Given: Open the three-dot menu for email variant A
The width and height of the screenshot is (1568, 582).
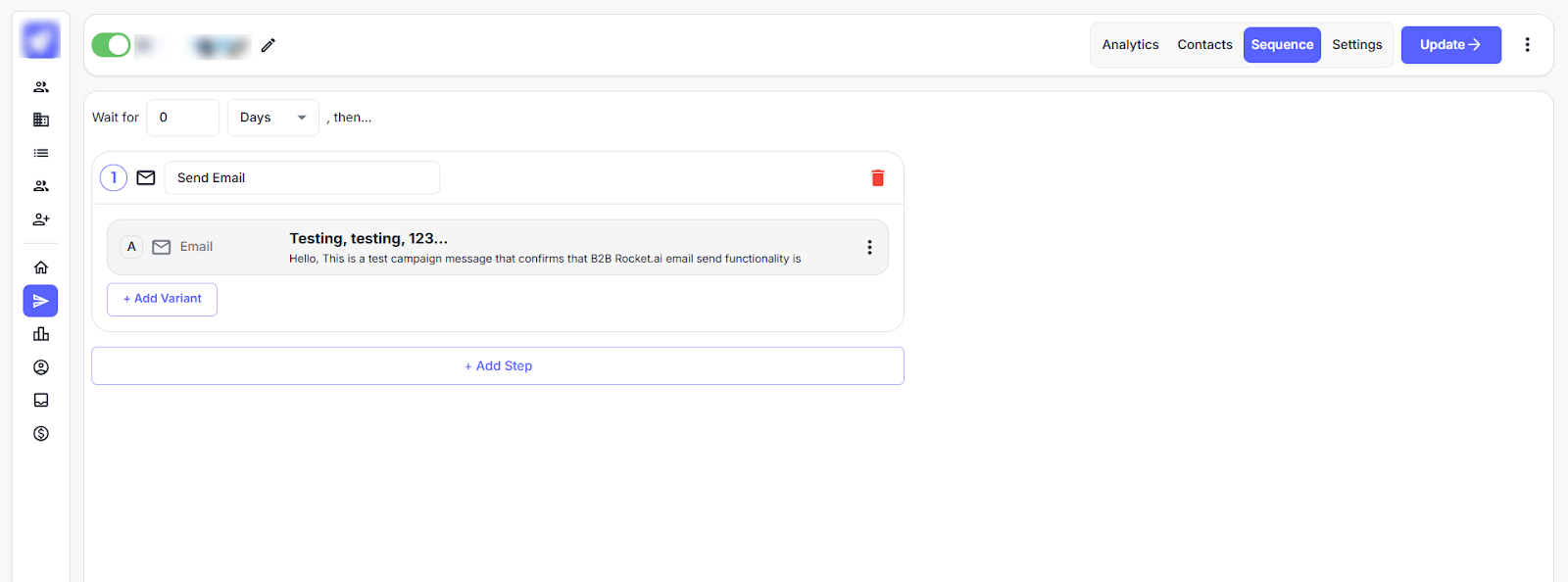Looking at the screenshot, I should [868, 247].
